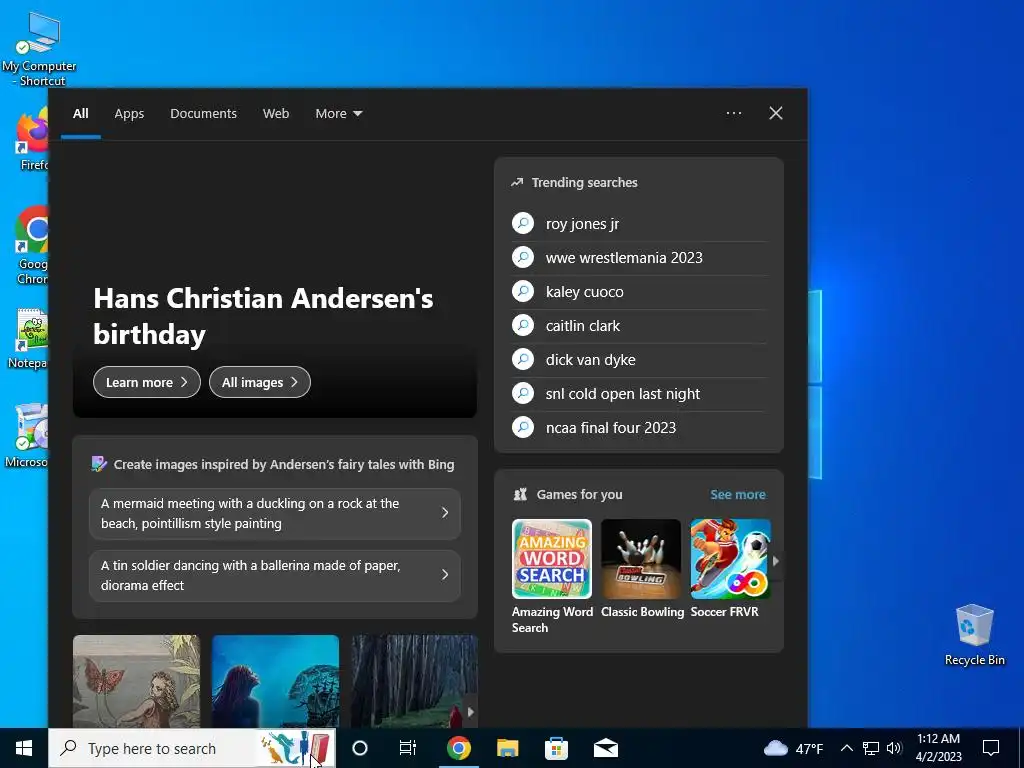Select the Google Chrome desktop shortcut
The image size is (1024, 768).
(31, 246)
